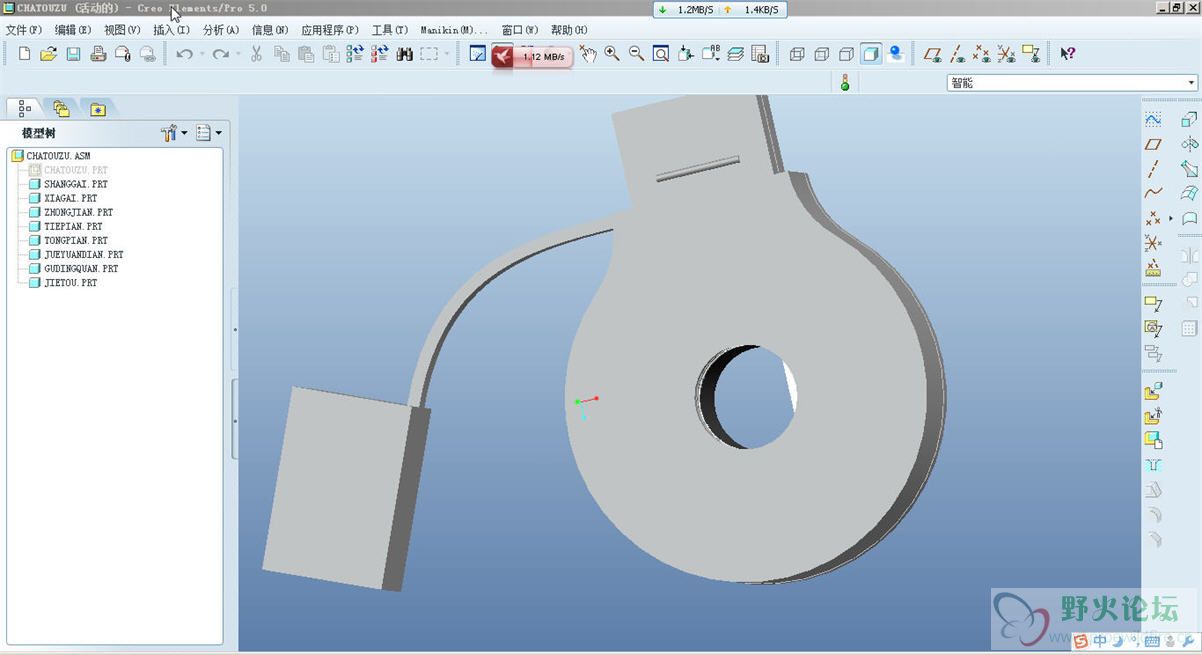Expand the redo history arrow
The height and width of the screenshot is (655, 1202).
click(238, 54)
